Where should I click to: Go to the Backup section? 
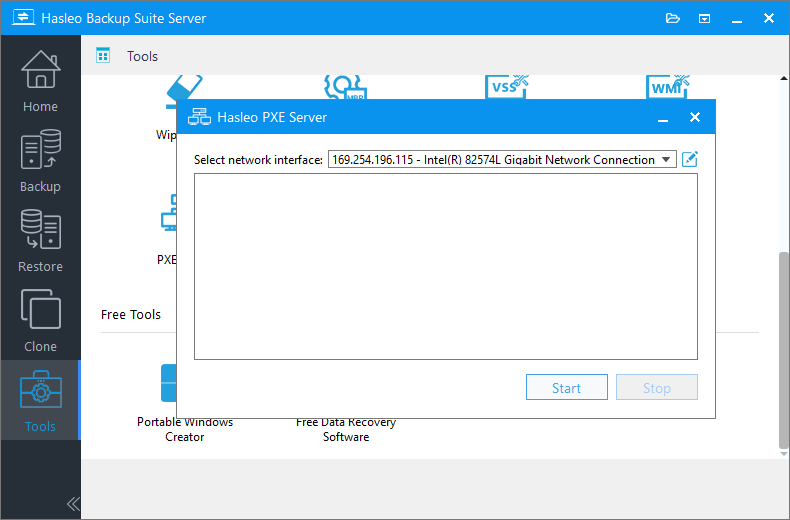click(40, 161)
